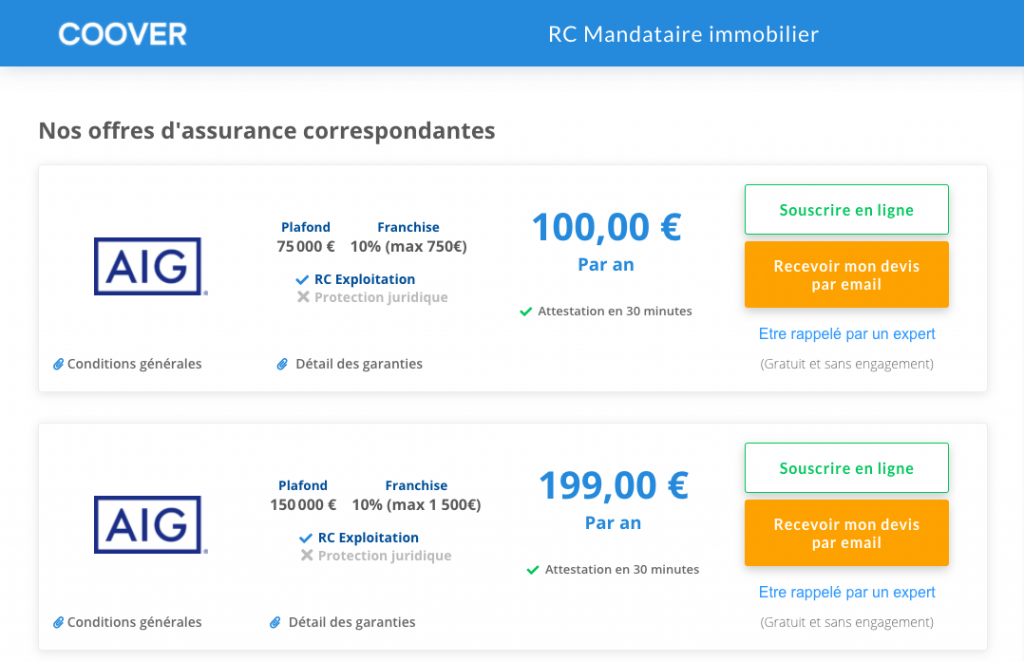Request an expert callback for the first offer
Screen dimensions: 1024x662
tap(846, 334)
